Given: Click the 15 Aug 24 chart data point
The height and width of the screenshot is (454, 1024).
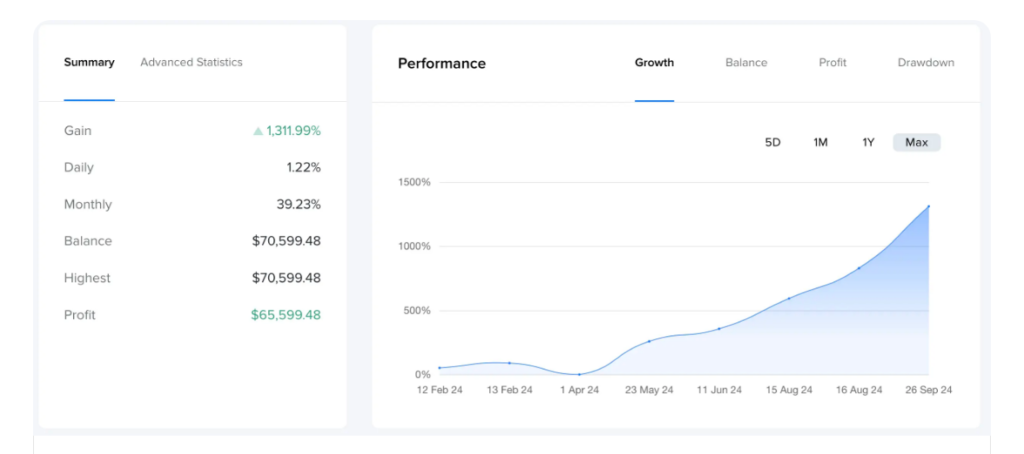Looking at the screenshot, I should coord(789,298).
